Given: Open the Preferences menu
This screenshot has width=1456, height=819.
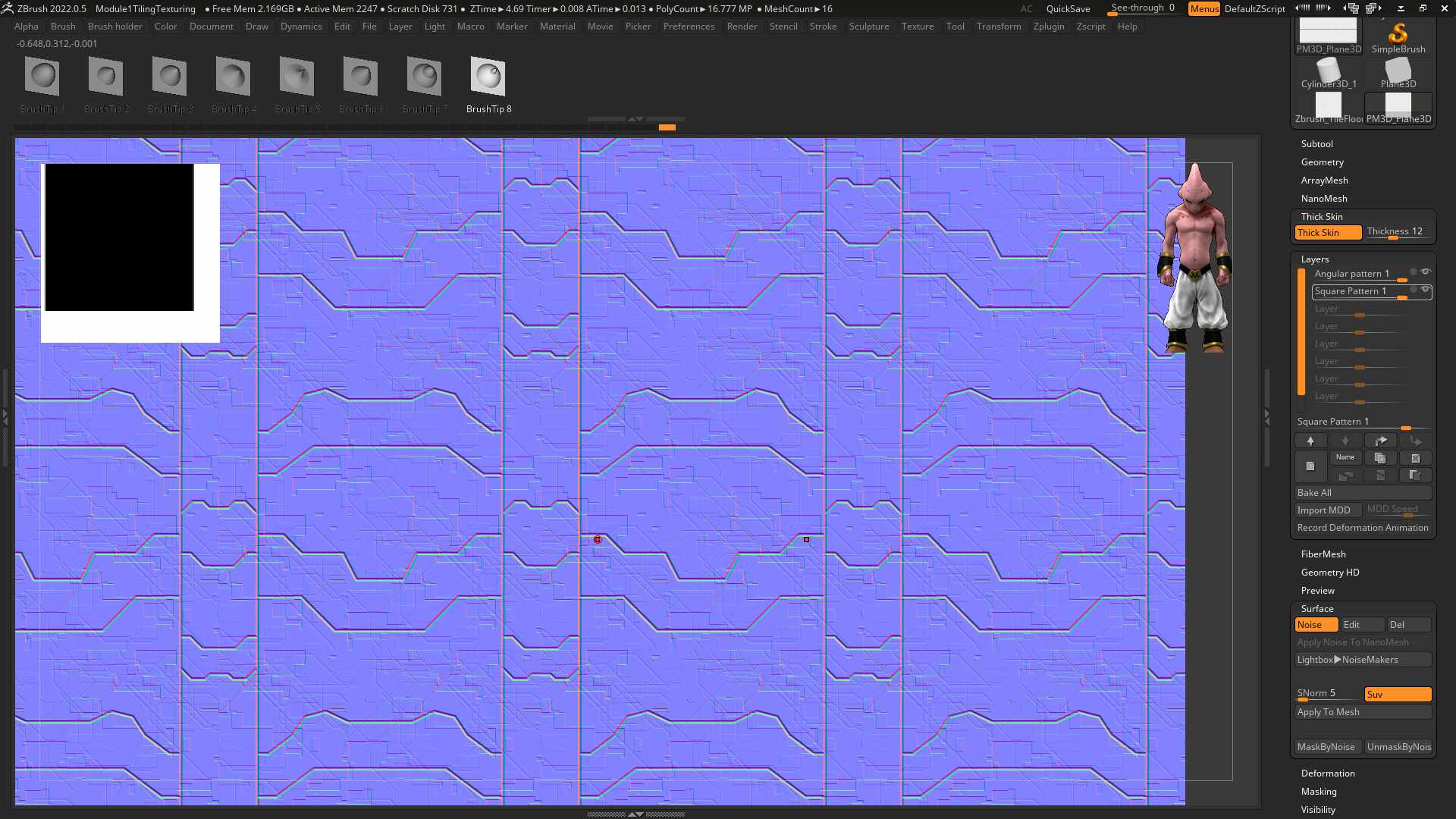Looking at the screenshot, I should (x=689, y=27).
